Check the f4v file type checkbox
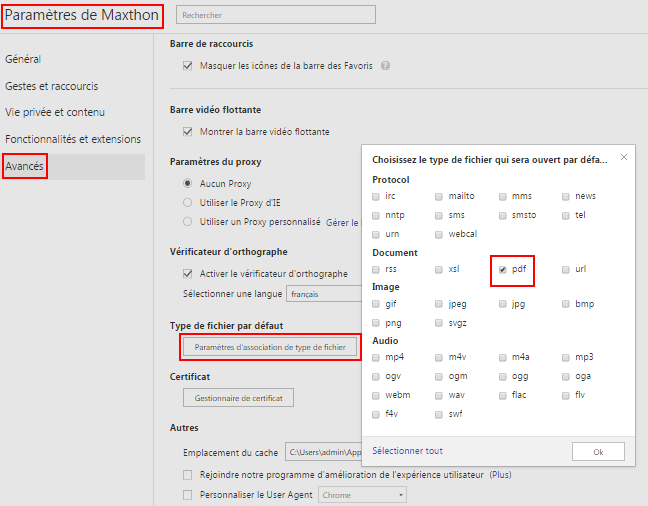This screenshot has height=506, width=648. point(376,414)
